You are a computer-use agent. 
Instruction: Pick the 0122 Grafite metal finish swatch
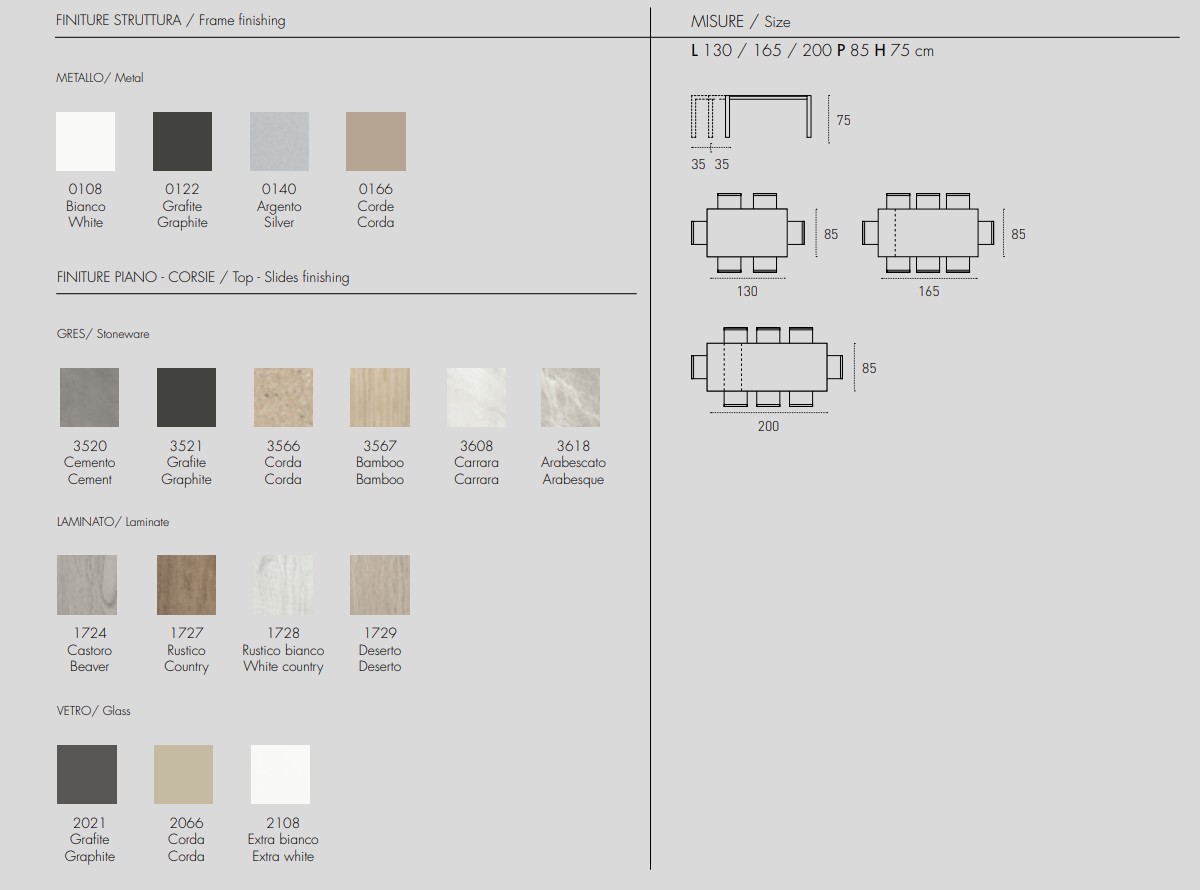[182, 142]
